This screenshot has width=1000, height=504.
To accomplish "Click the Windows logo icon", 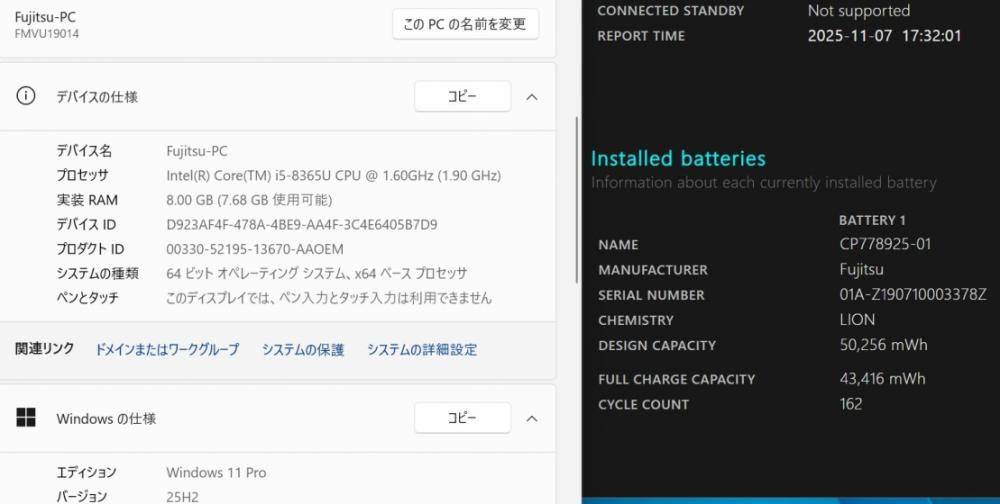I will click(x=26, y=418).
